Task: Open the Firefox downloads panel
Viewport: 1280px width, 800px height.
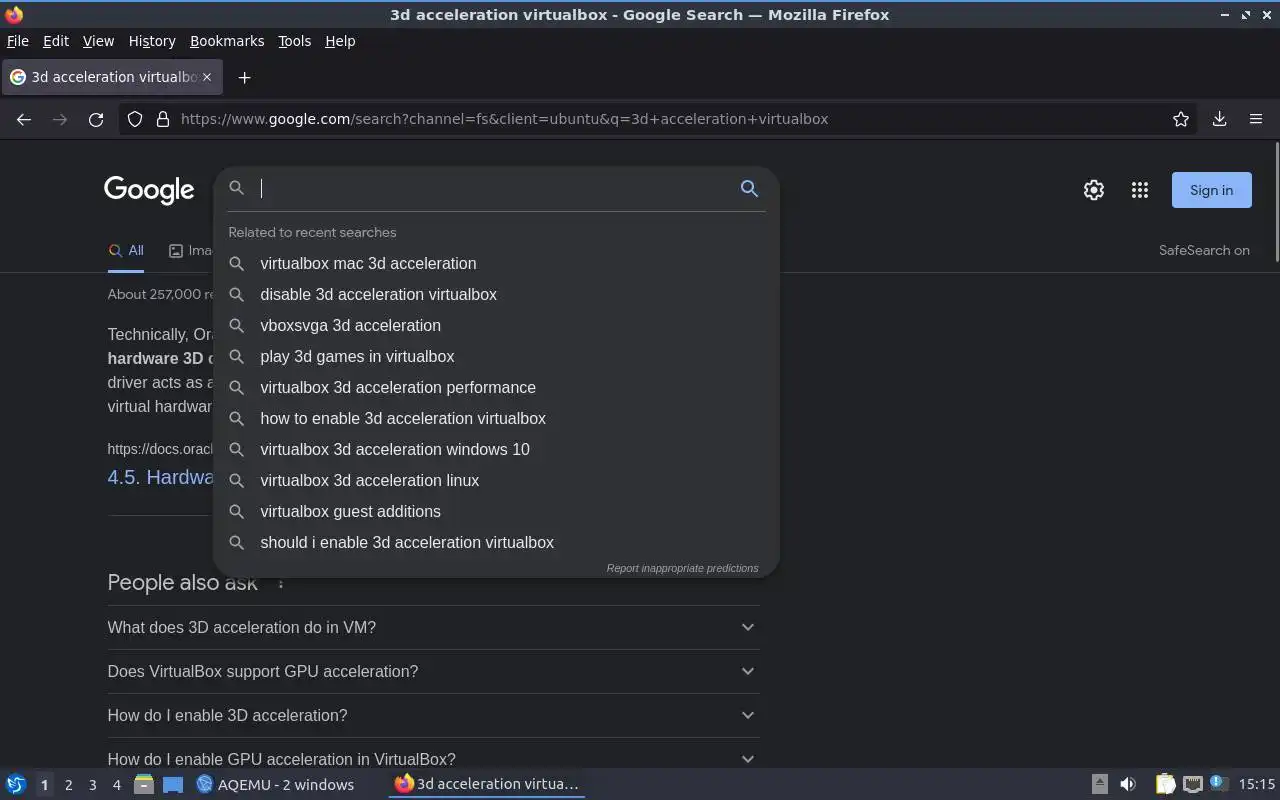Action: point(1219,119)
